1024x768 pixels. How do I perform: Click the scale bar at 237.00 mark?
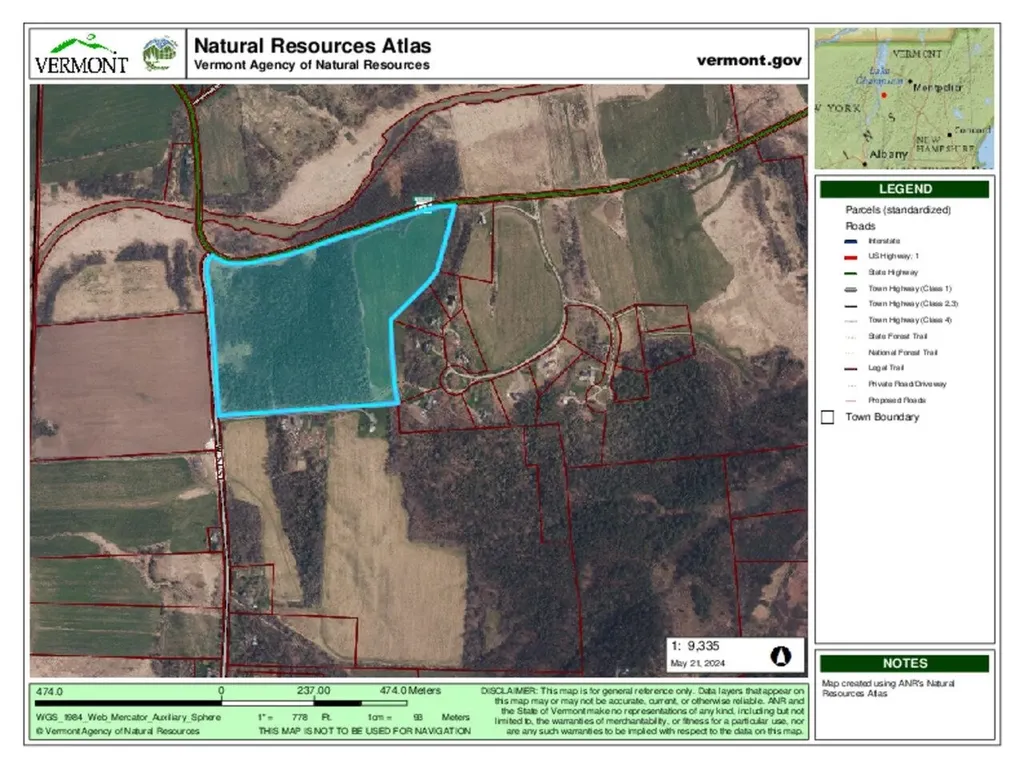coord(313,703)
